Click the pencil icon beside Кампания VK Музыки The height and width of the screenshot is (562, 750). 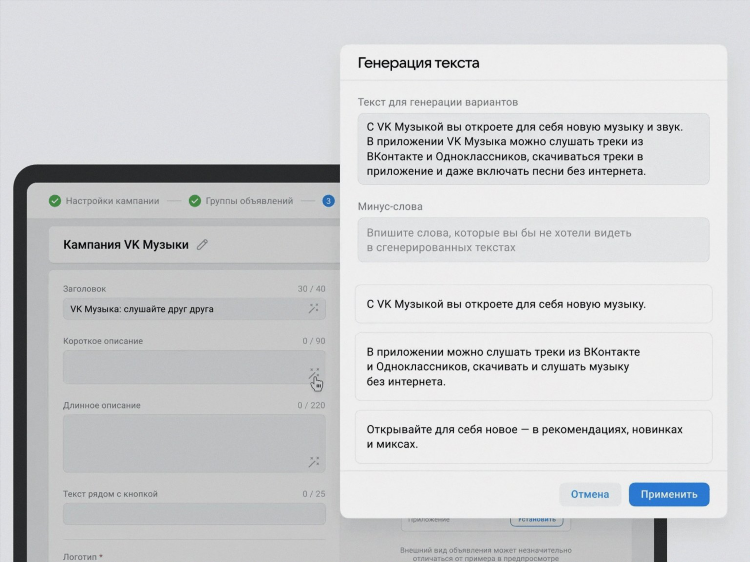202,244
